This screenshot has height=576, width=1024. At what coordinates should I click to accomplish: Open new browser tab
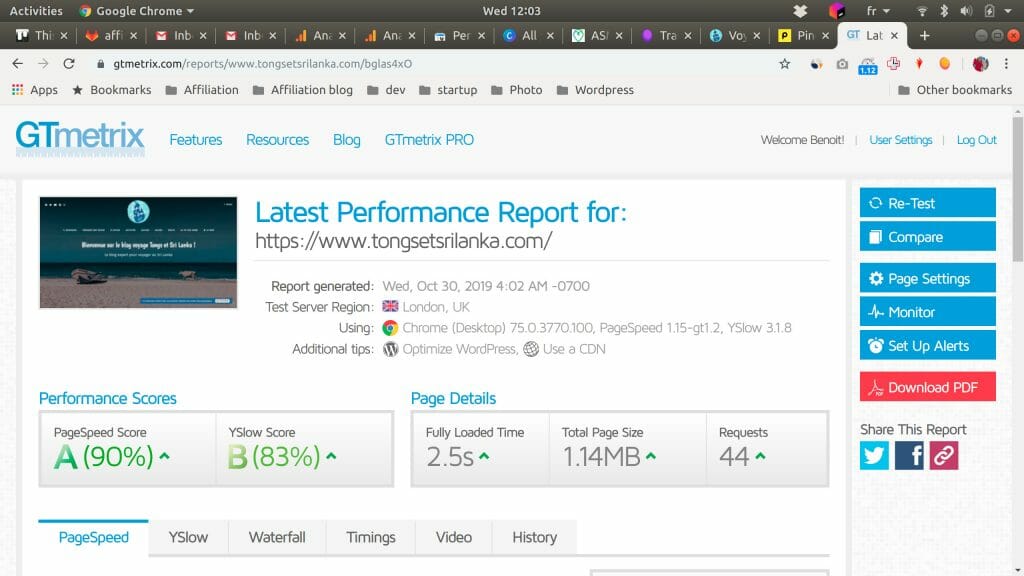click(924, 36)
